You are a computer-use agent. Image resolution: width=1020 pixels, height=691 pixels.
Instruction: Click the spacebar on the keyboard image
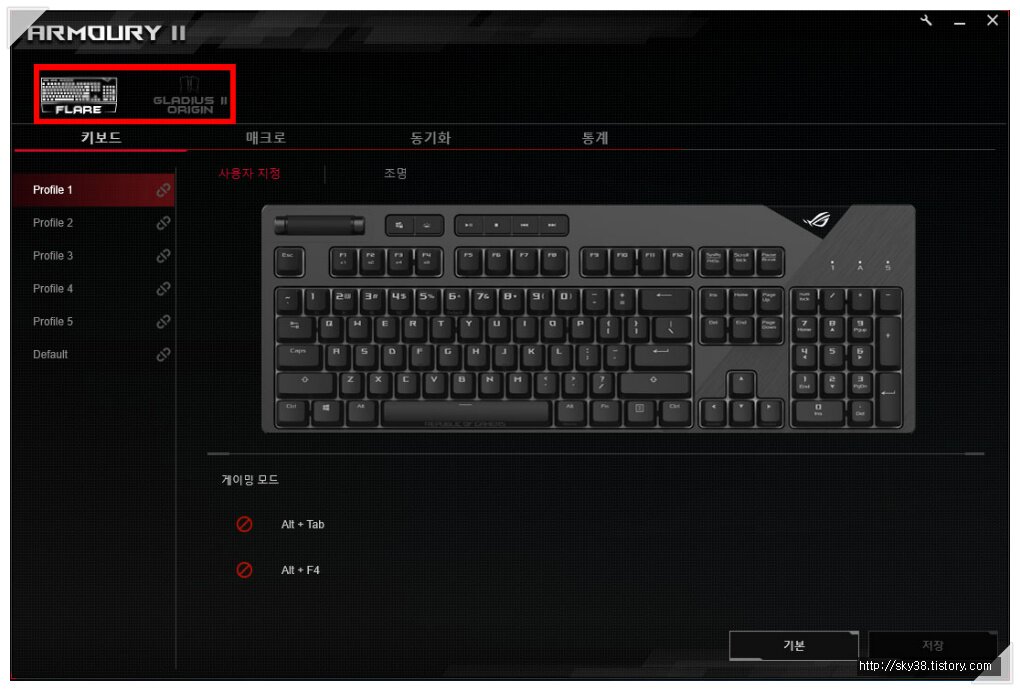click(x=466, y=414)
